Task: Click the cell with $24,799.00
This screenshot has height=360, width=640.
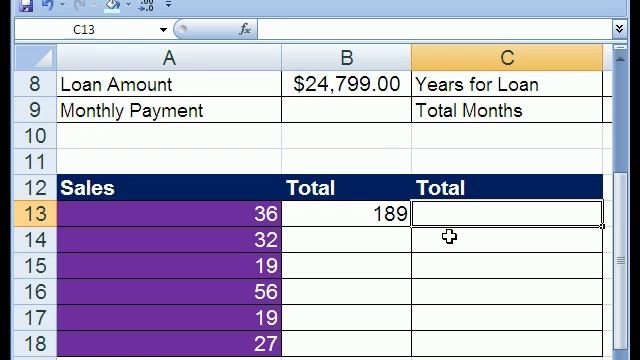Action: [x=347, y=84]
